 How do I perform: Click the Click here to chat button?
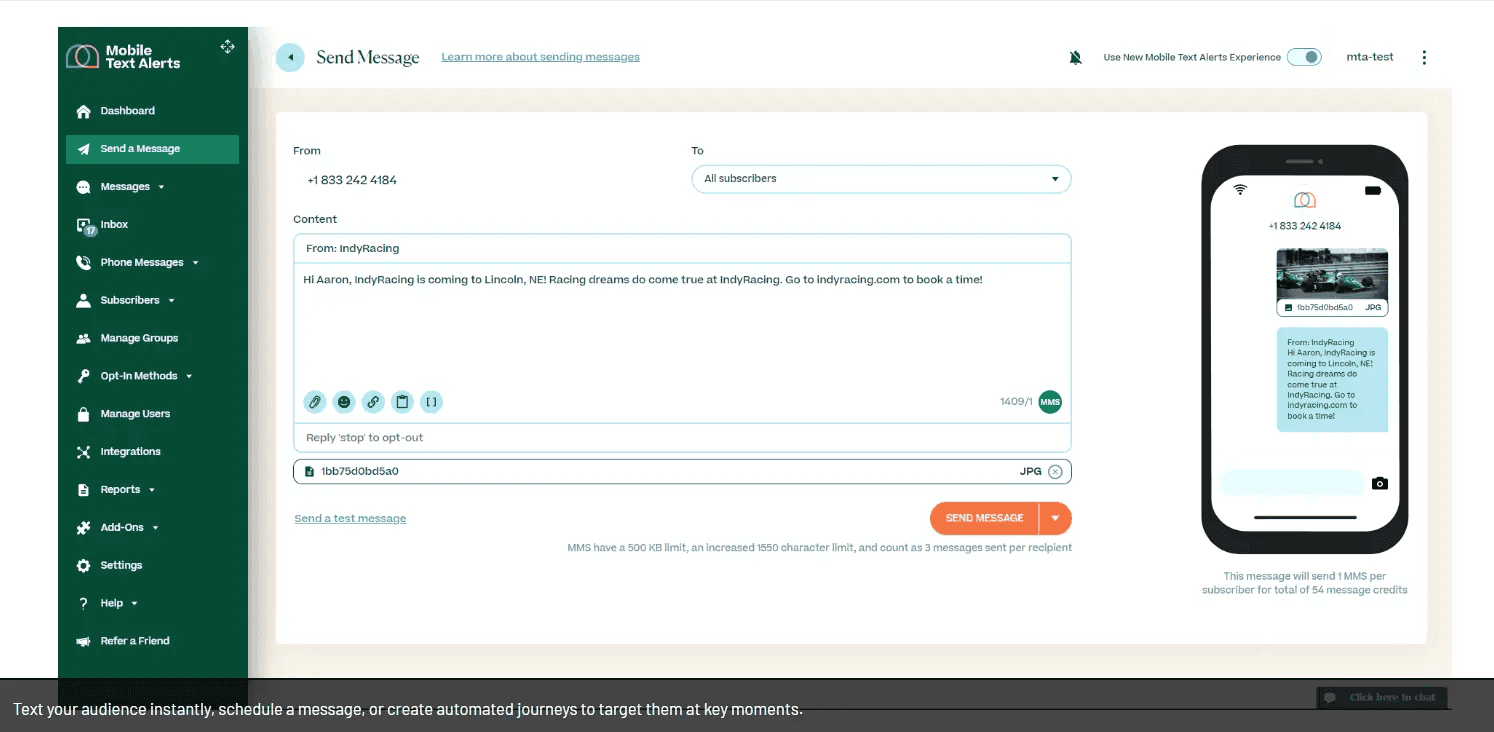point(1382,697)
